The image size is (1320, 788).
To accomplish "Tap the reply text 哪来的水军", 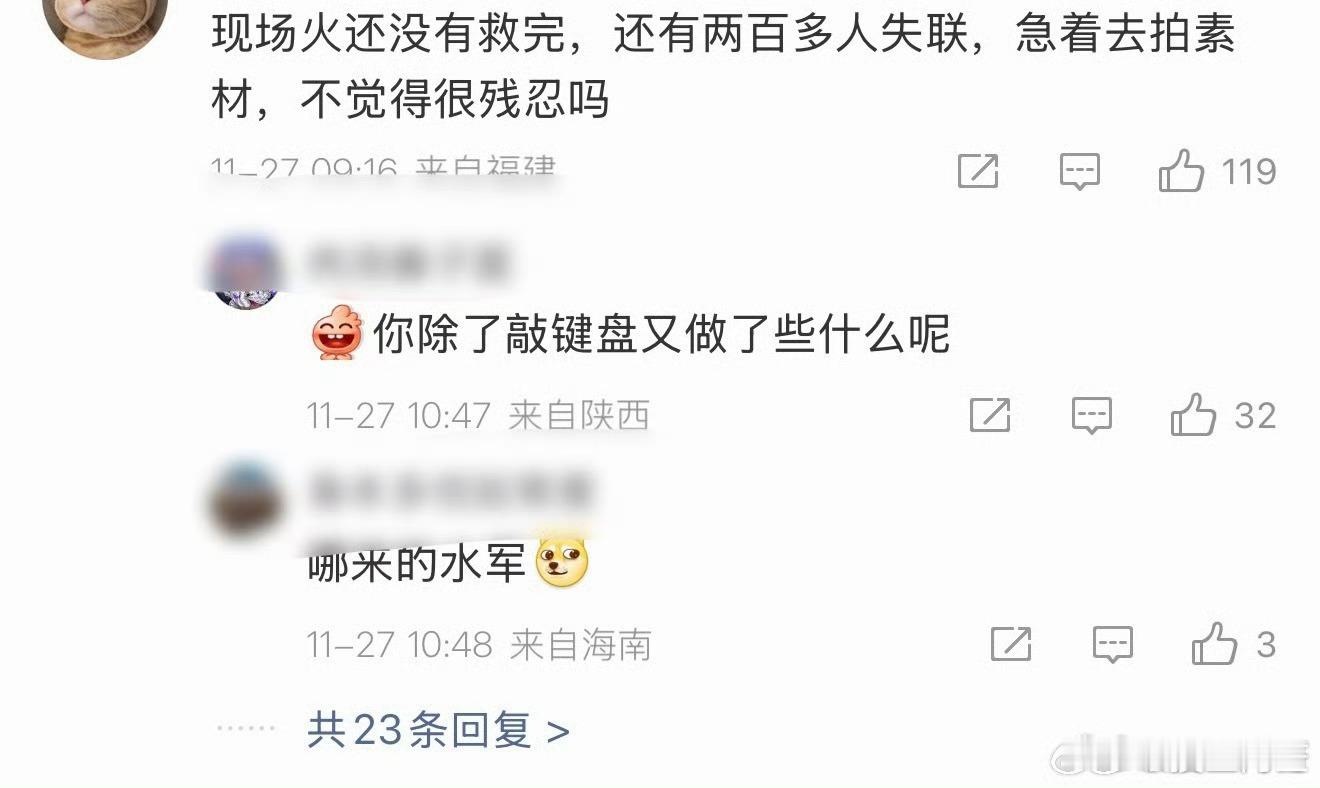I will (x=417, y=564).
